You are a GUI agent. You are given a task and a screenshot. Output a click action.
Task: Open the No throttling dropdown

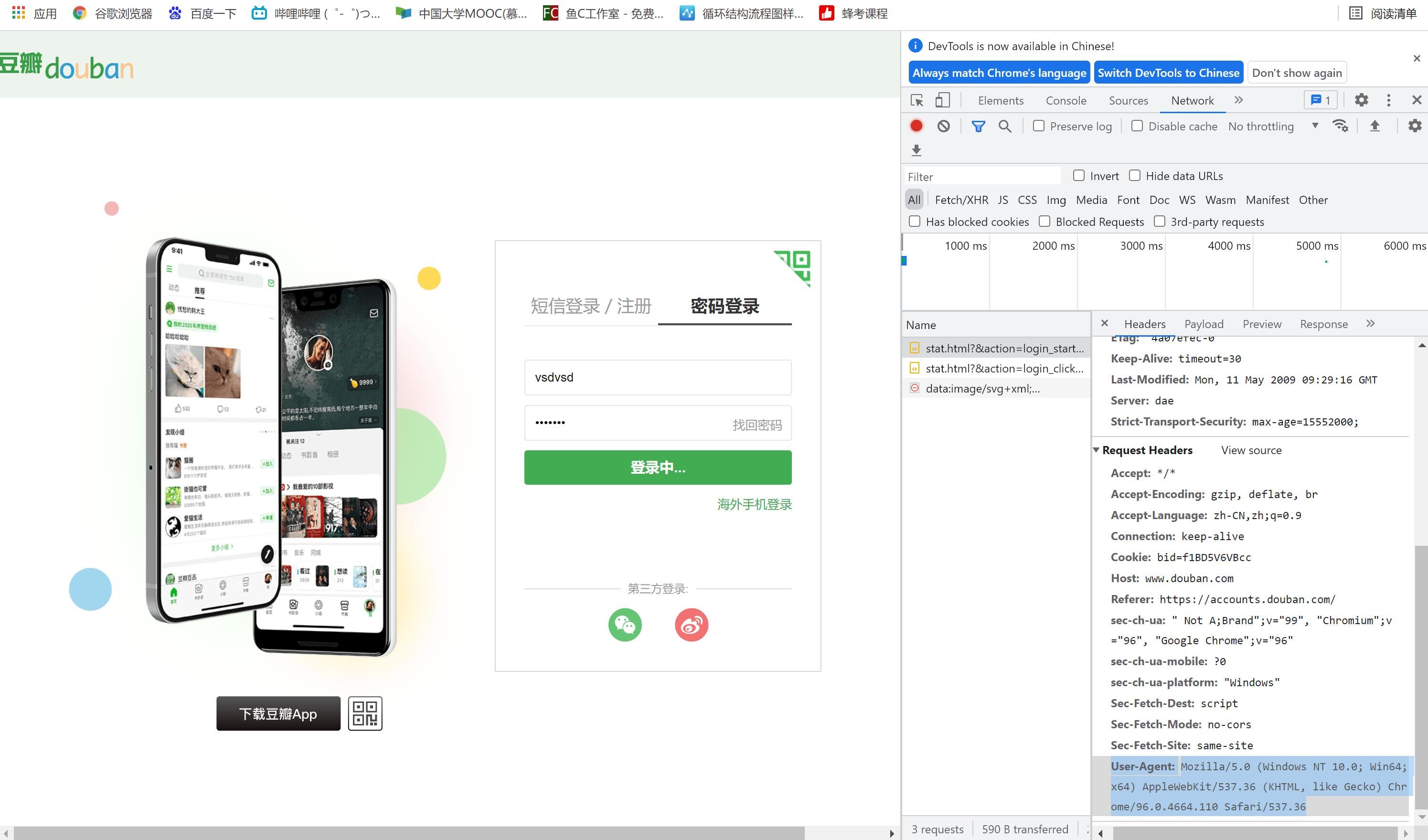(1273, 126)
